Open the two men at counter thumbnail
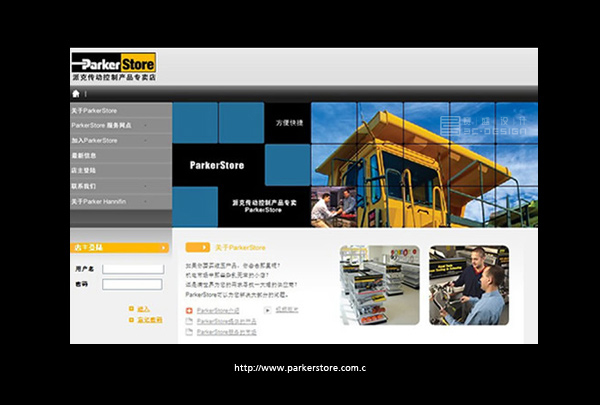 469,285
